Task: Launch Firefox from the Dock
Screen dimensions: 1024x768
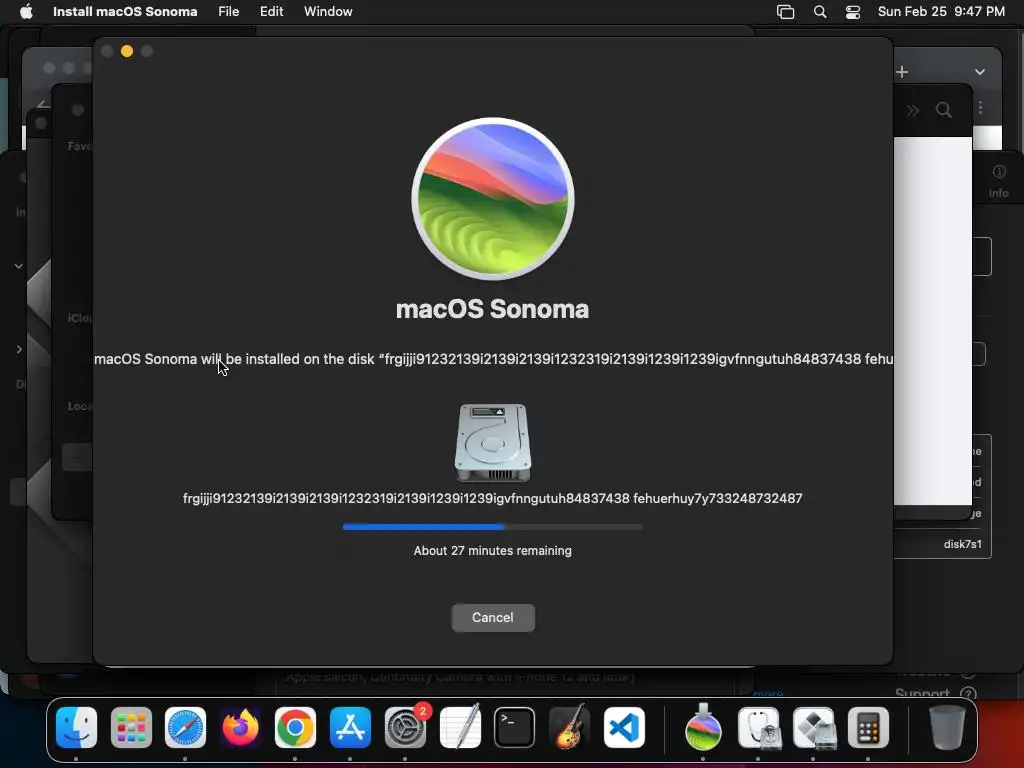Action: [x=240, y=728]
